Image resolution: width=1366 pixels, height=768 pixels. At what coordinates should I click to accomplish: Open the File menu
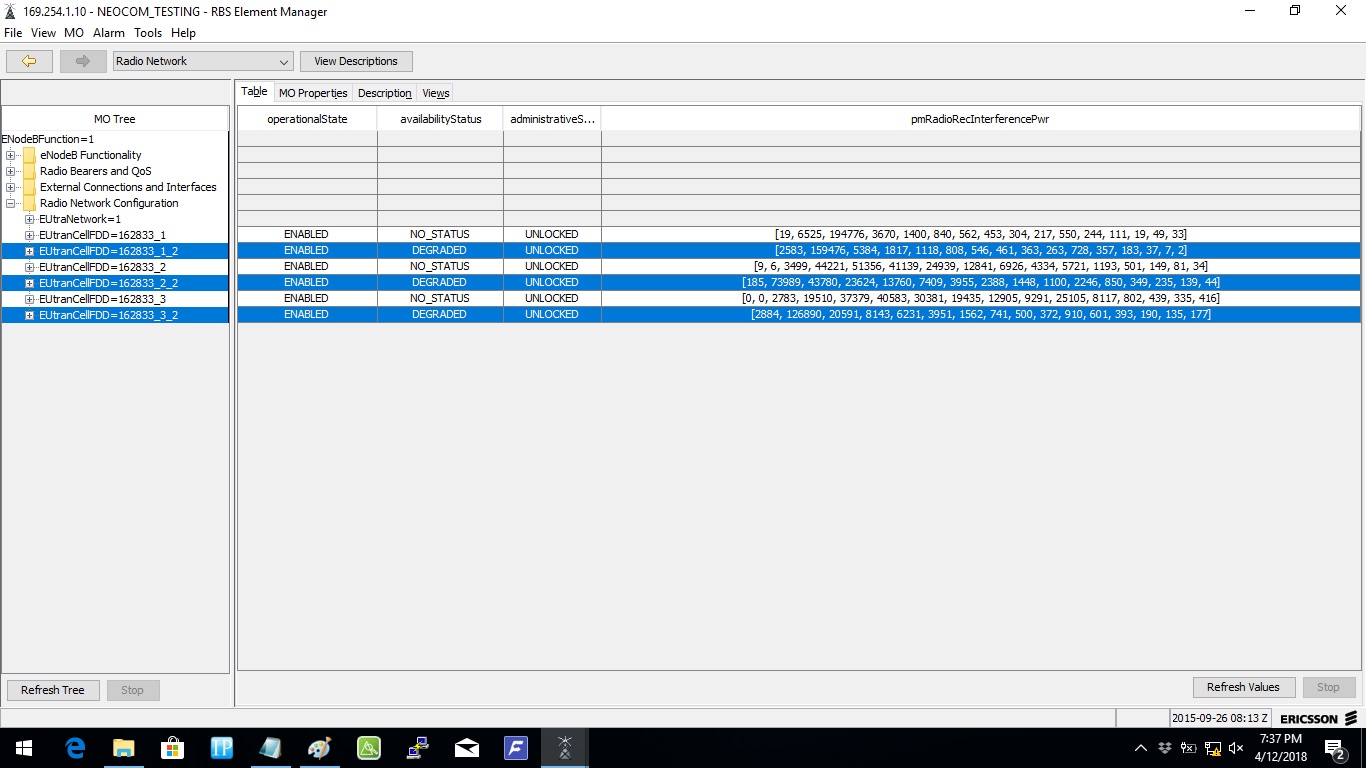coord(13,33)
